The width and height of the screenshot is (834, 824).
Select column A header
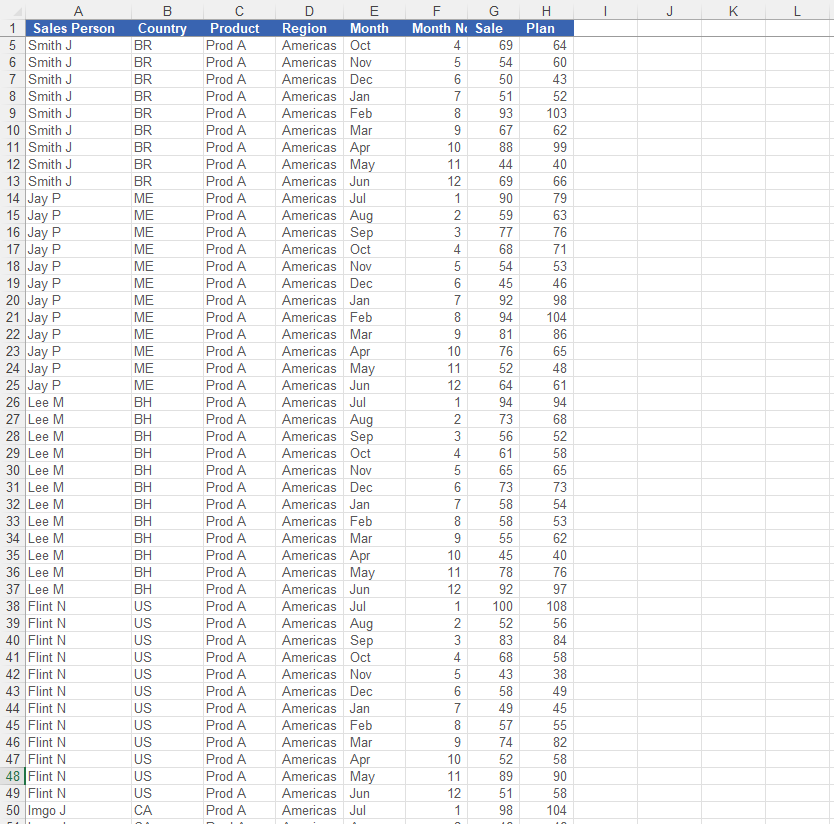tap(78, 11)
